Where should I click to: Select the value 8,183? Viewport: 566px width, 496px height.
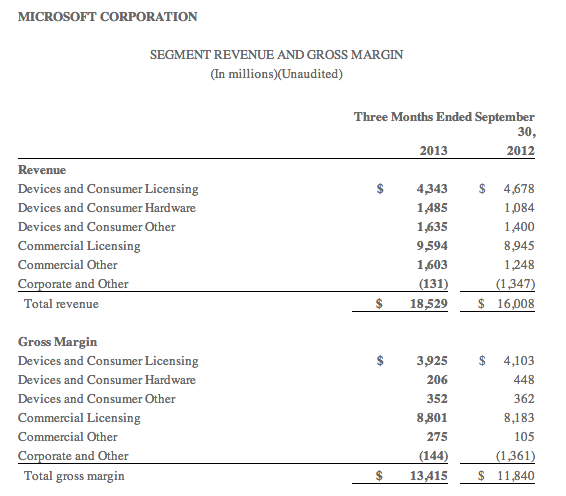[519, 418]
